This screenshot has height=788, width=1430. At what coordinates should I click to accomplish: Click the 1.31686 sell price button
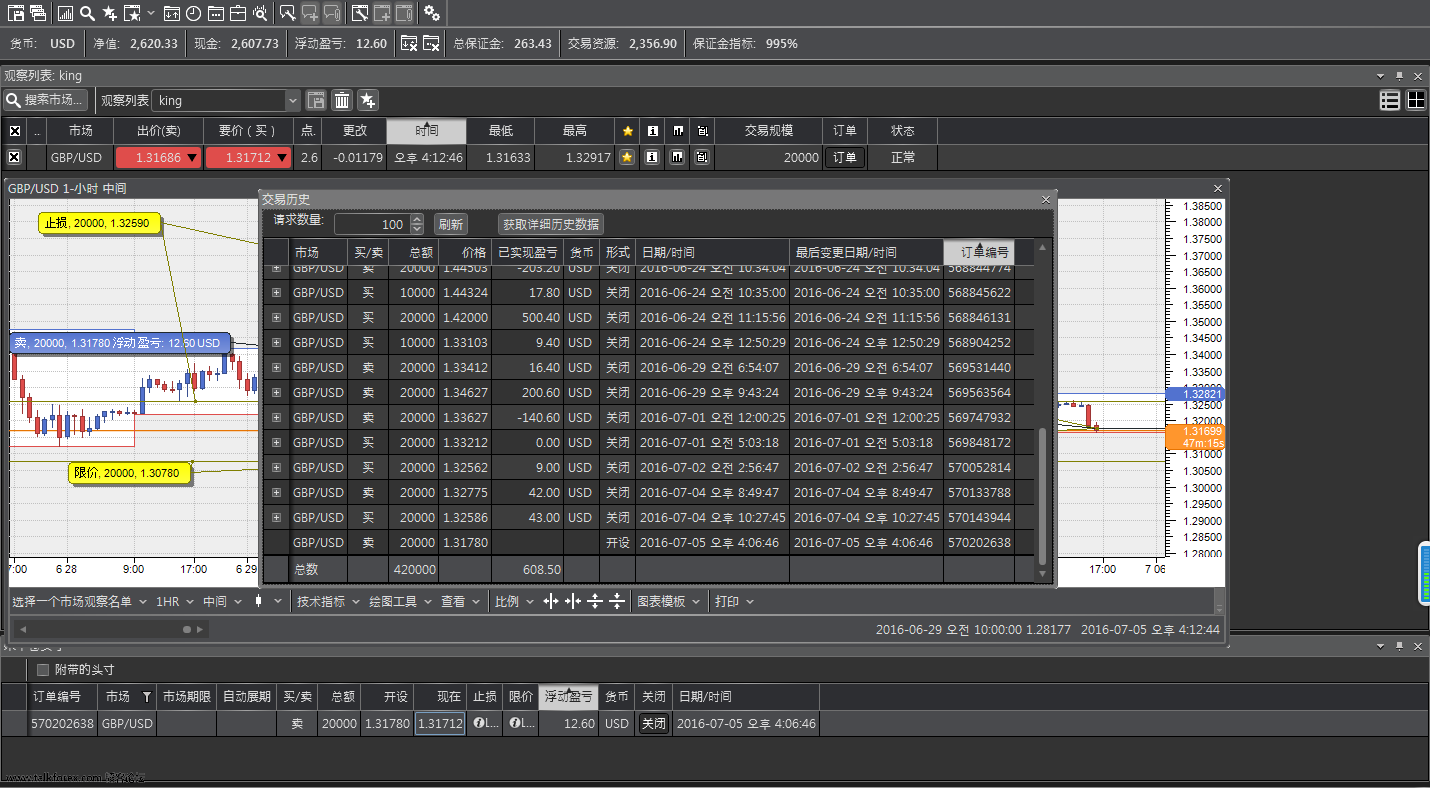[x=158, y=157]
